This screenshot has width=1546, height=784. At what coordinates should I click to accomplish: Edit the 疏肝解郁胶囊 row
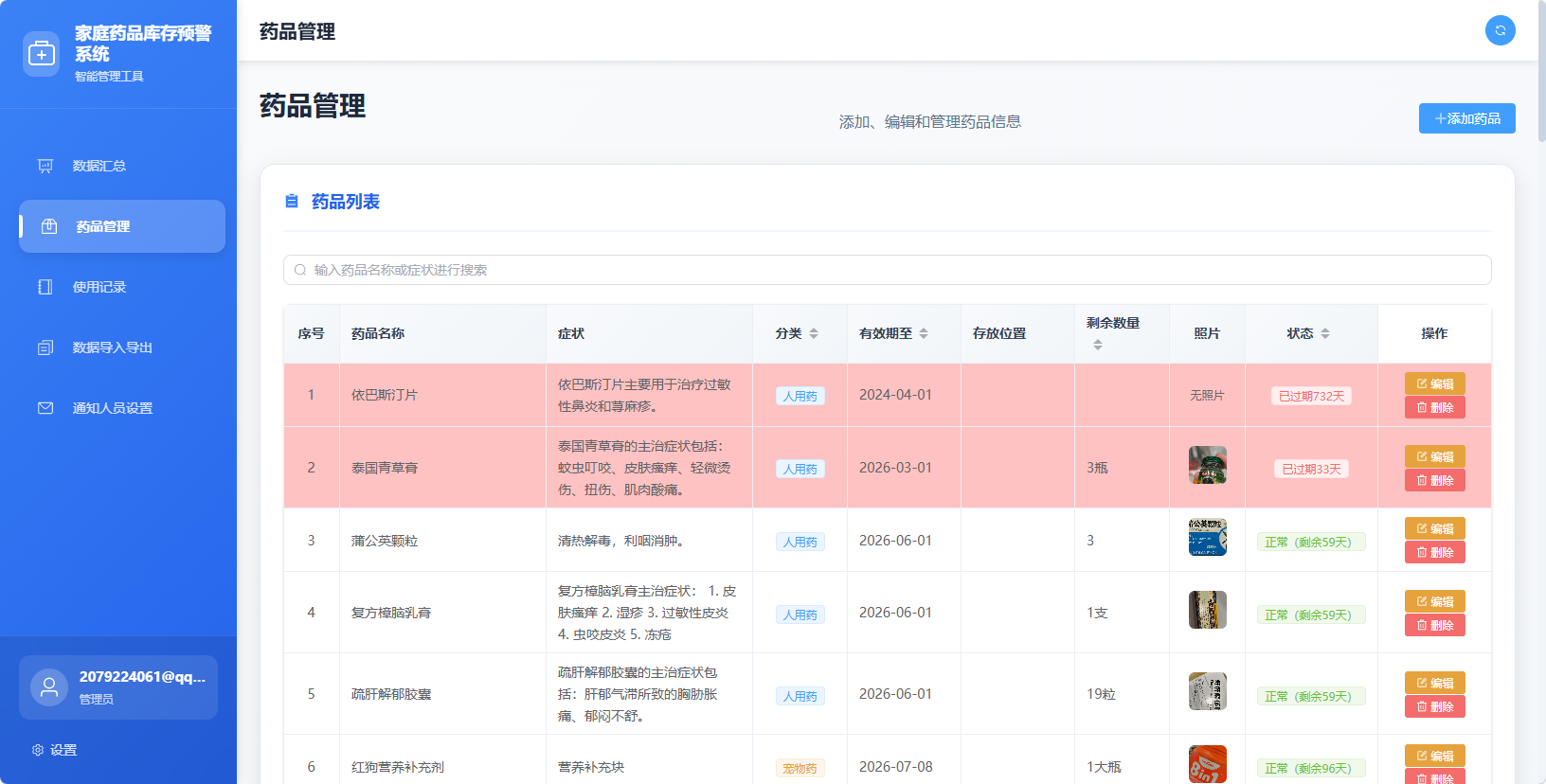tap(1435, 683)
